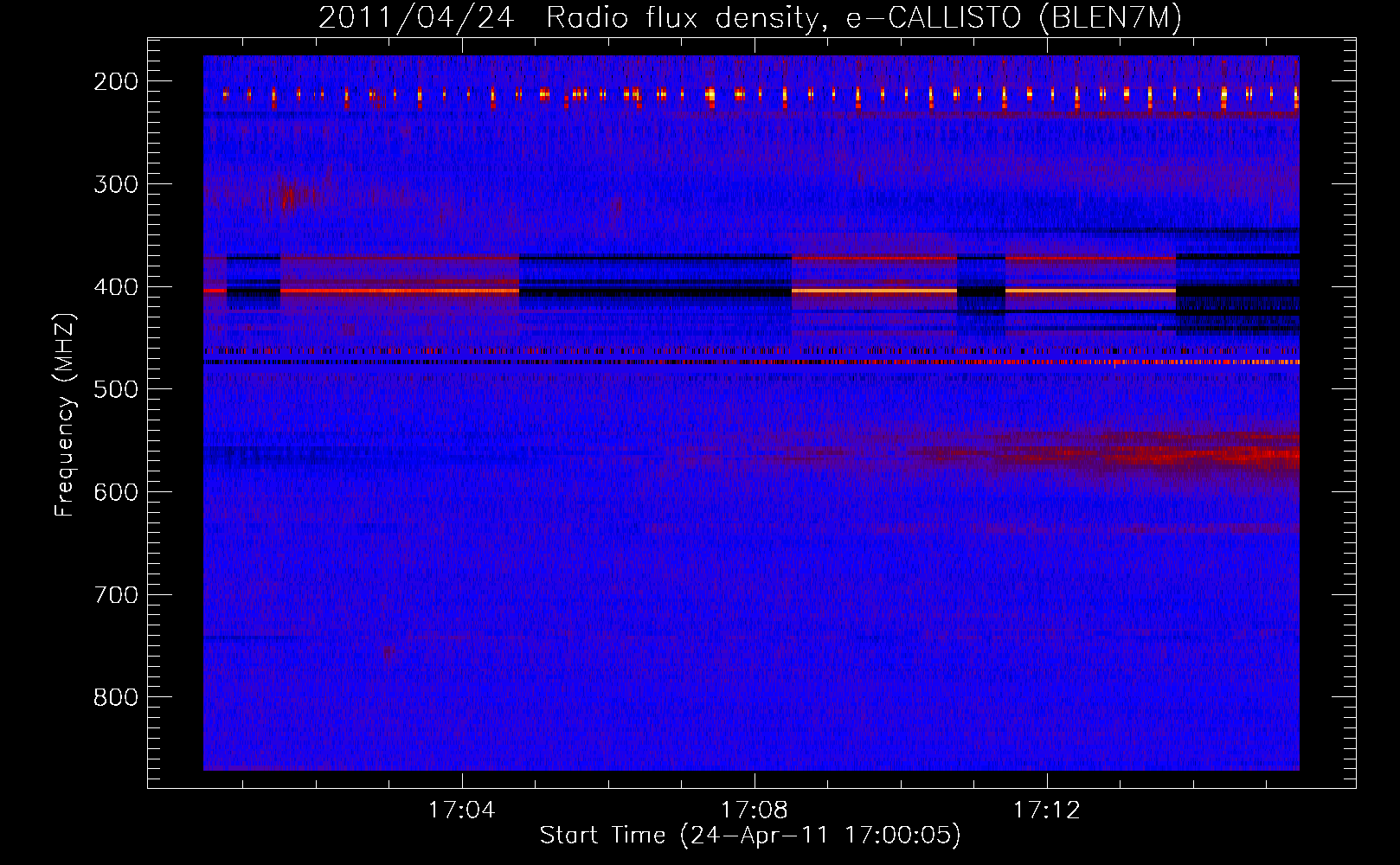Select the '700' frequency tick label
This screenshot has height=865, width=1400.
tap(115, 595)
